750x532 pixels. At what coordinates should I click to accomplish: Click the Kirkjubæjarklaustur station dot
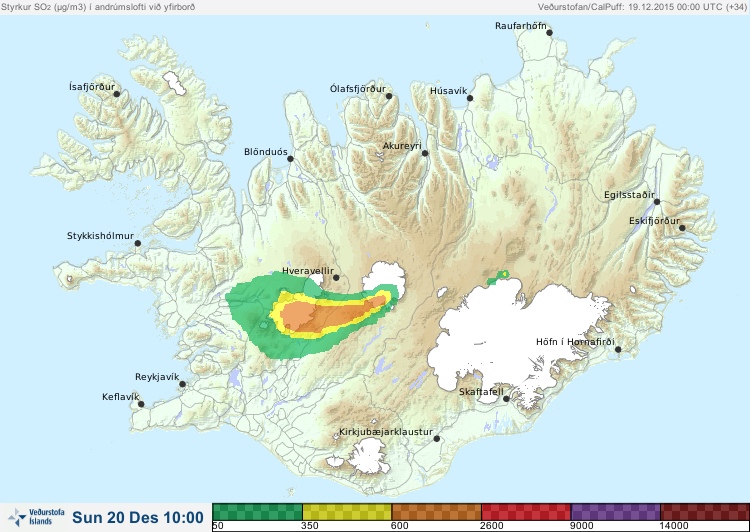[437, 439]
